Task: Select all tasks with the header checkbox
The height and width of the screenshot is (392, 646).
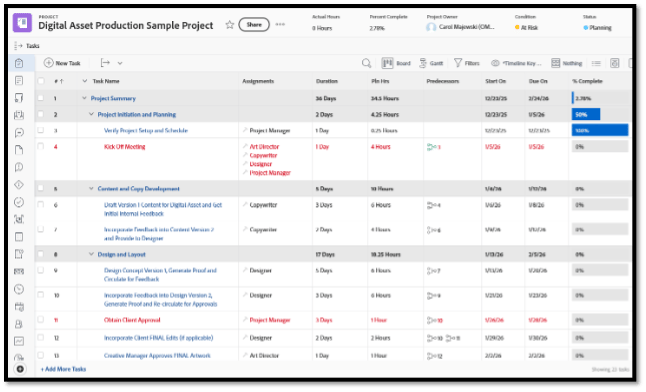Action: click(41, 81)
